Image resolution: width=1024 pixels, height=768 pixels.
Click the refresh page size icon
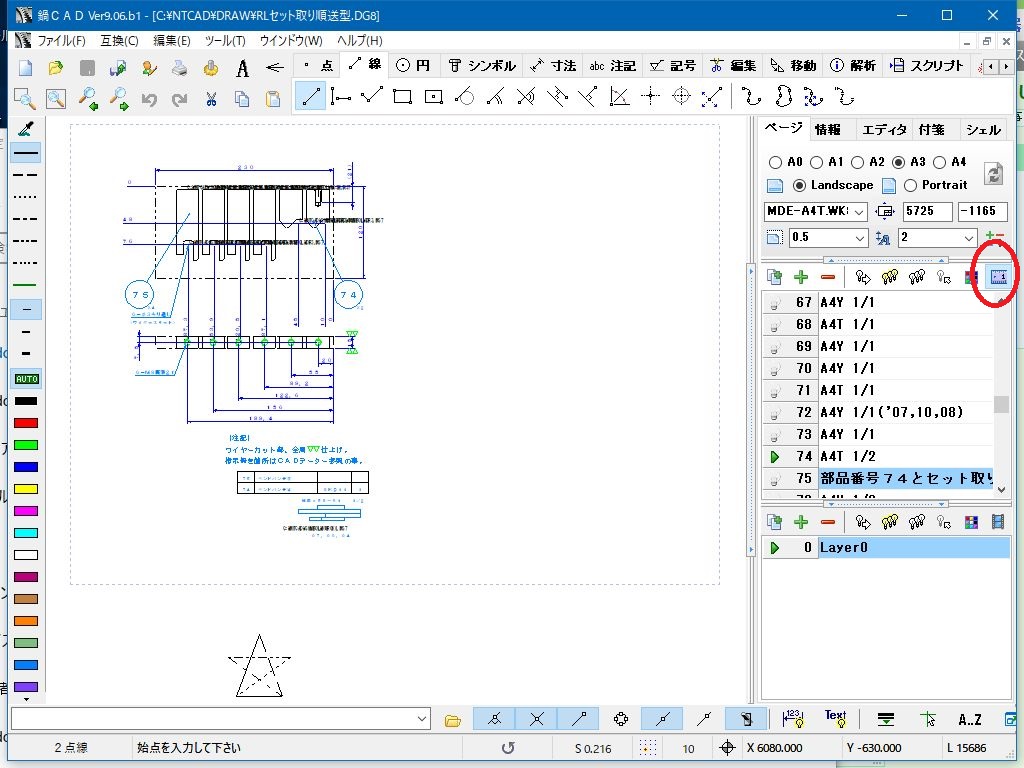pos(993,173)
